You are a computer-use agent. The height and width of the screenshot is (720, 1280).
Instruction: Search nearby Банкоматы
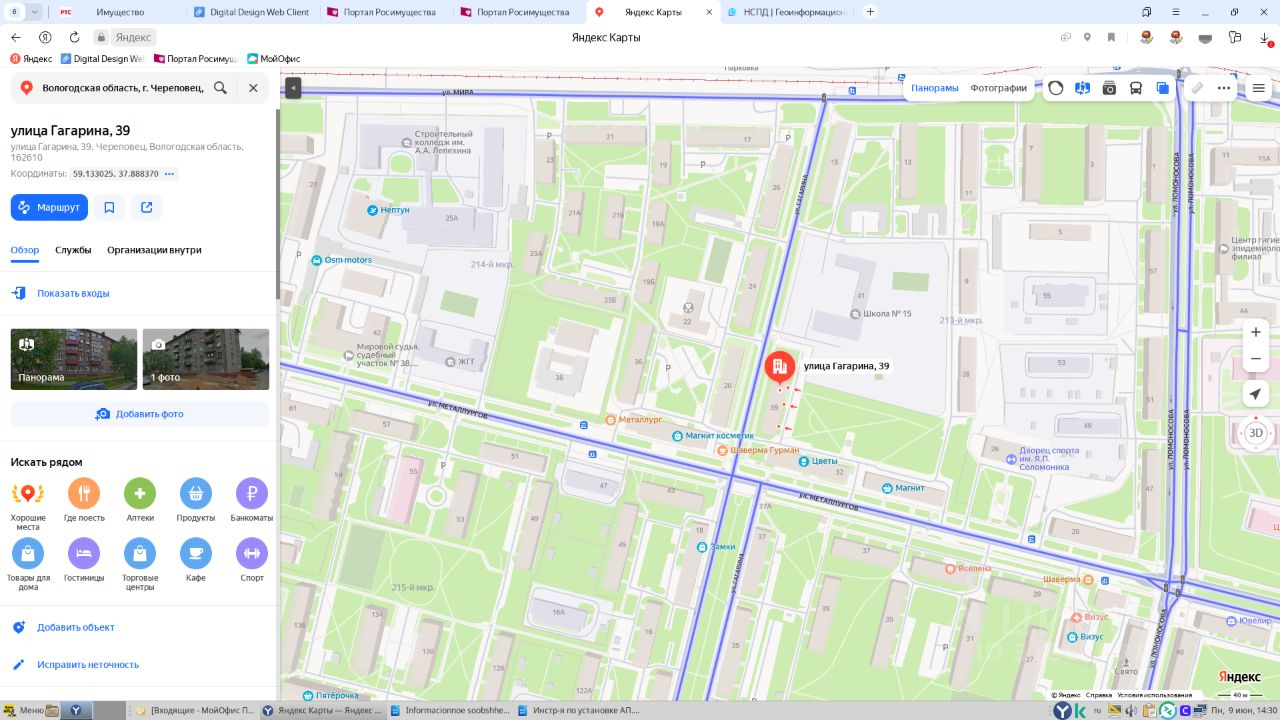[252, 500]
